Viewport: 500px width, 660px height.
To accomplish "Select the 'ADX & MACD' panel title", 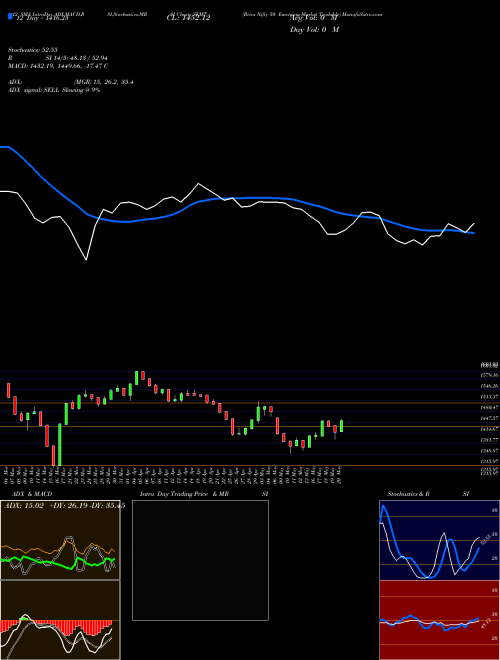I will click(x=32, y=494).
